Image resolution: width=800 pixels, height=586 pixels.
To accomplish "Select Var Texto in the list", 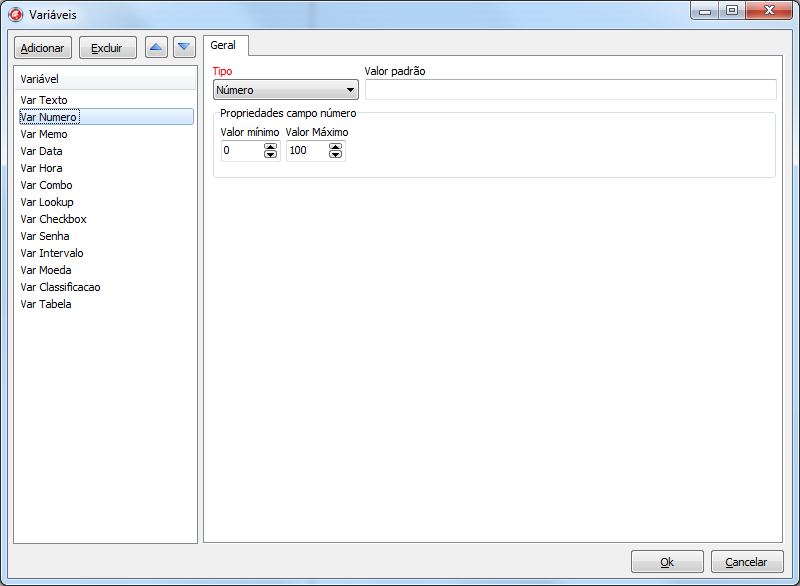I will [x=44, y=100].
